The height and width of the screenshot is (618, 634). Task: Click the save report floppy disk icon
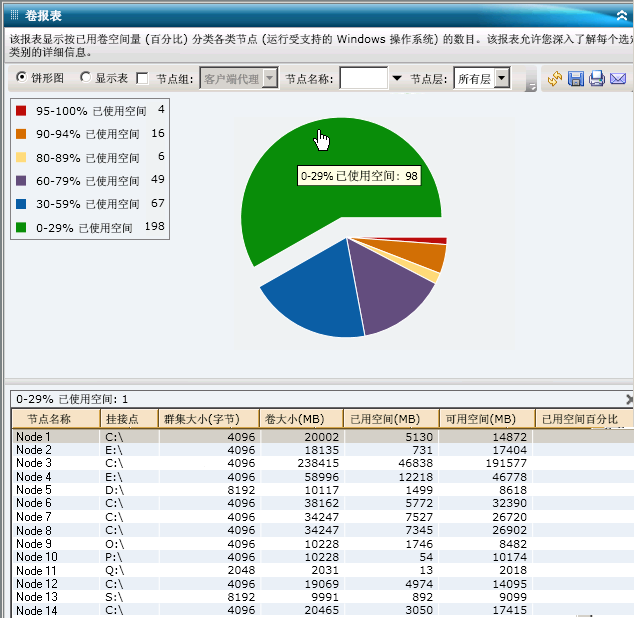pyautogui.click(x=576, y=79)
